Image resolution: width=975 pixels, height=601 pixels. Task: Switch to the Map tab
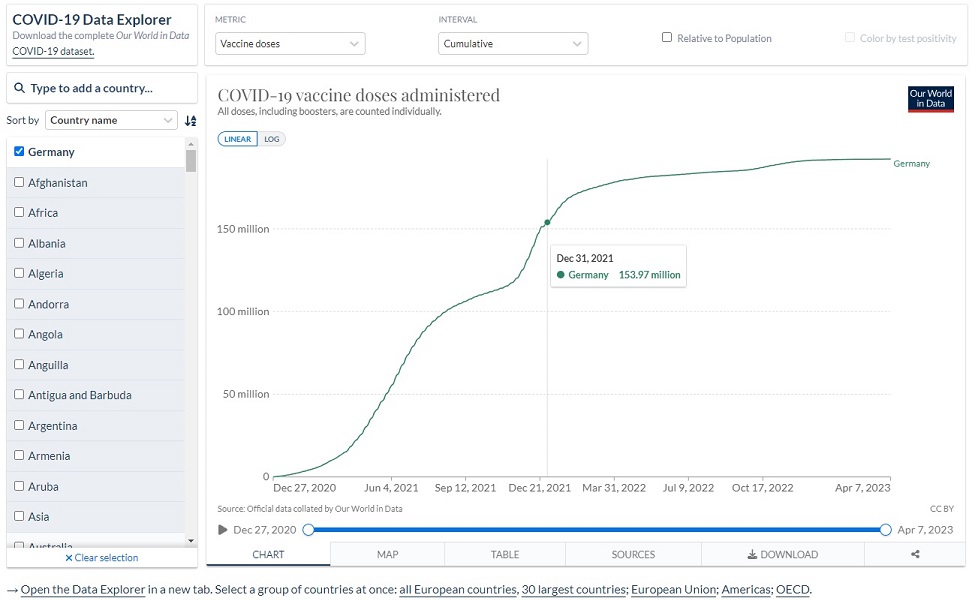(387, 554)
